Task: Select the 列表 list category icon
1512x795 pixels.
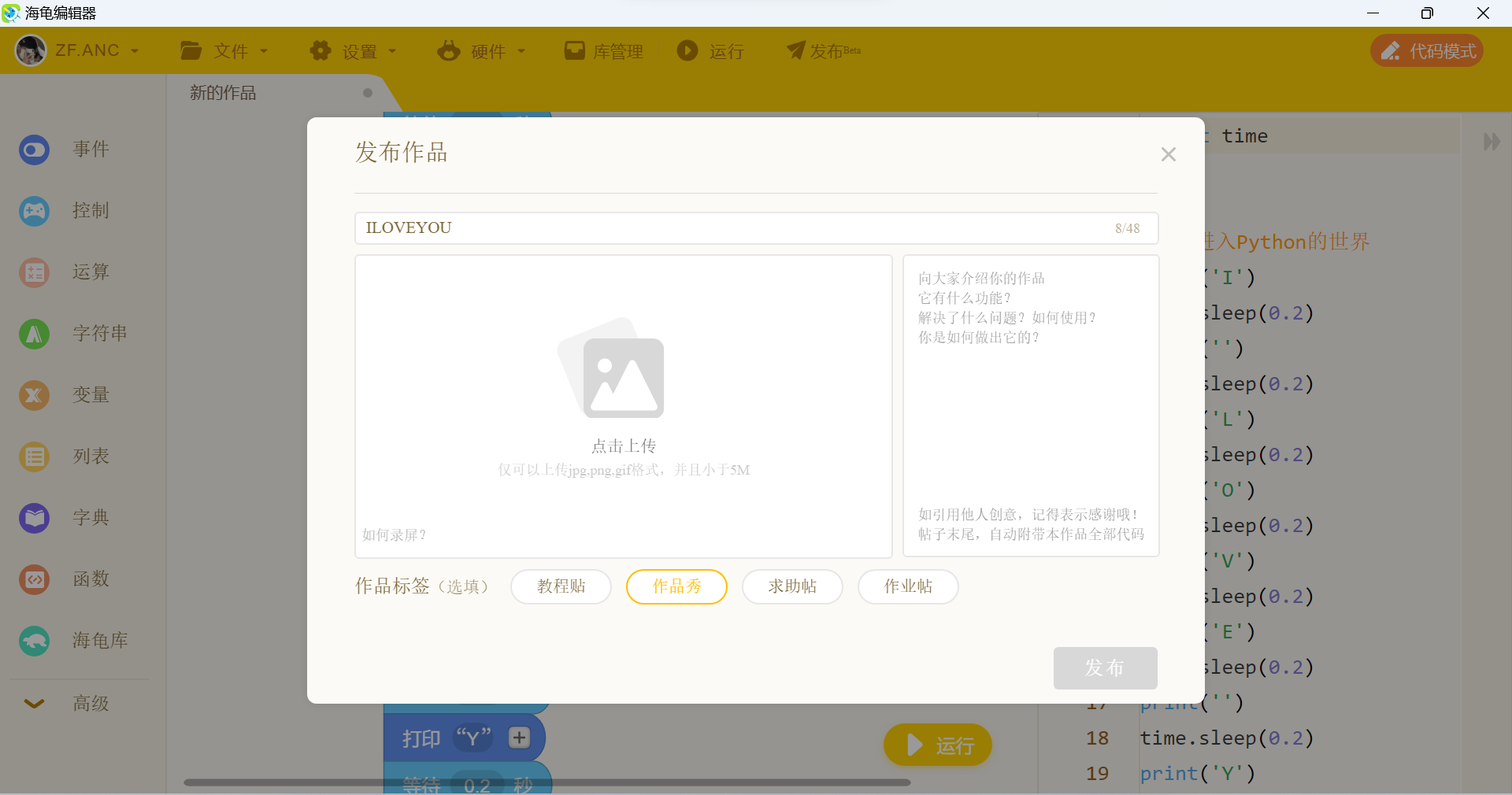Action: (x=34, y=457)
